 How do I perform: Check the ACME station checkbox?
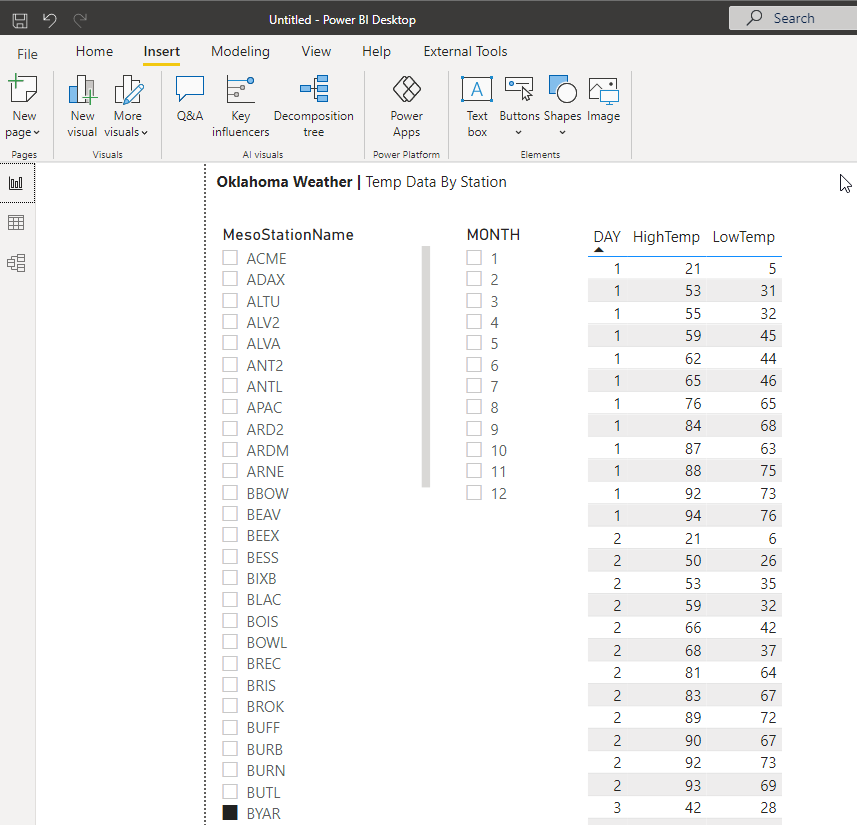click(x=230, y=258)
